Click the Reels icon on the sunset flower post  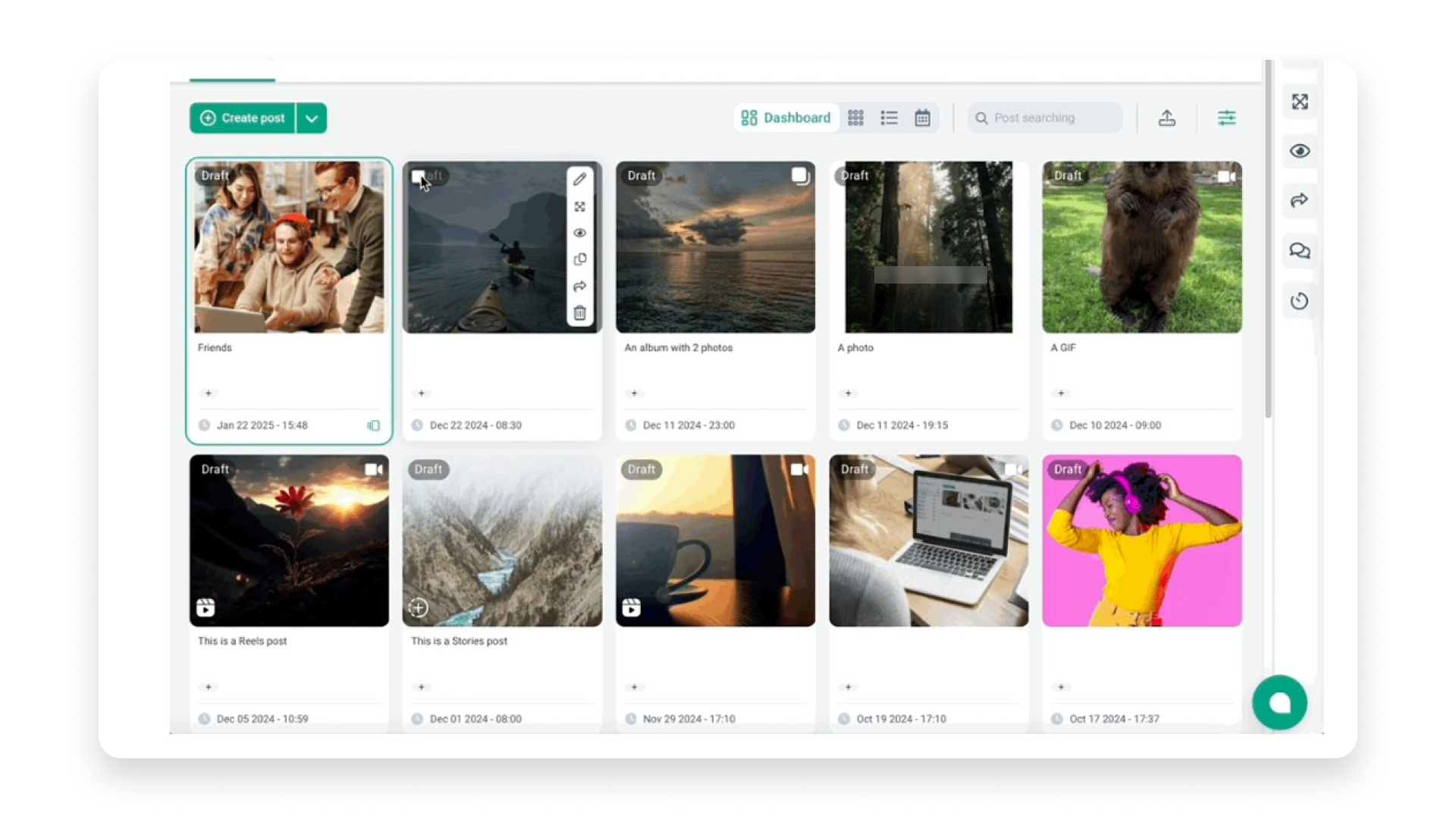click(205, 607)
